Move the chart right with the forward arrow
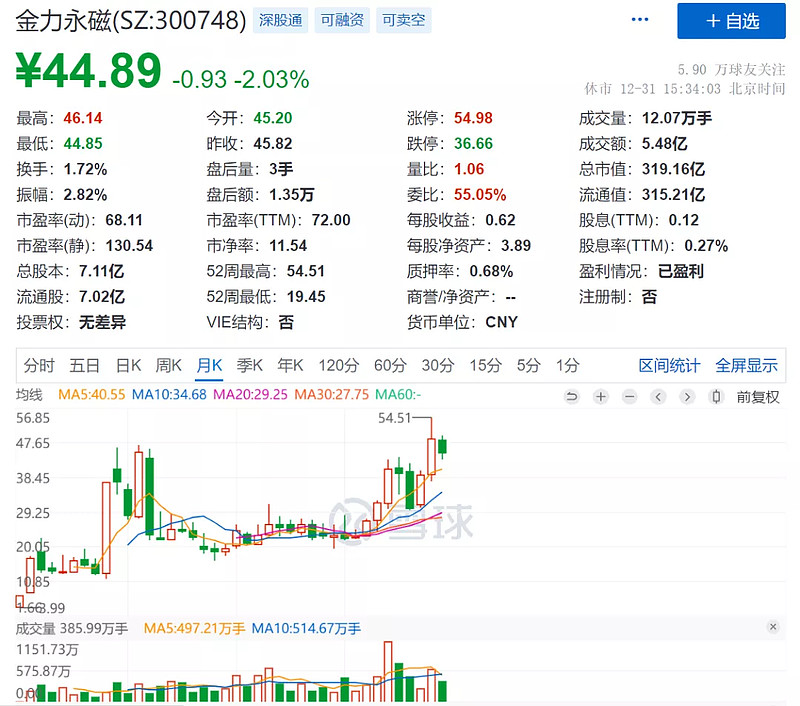800x706 pixels. pyautogui.click(x=687, y=396)
